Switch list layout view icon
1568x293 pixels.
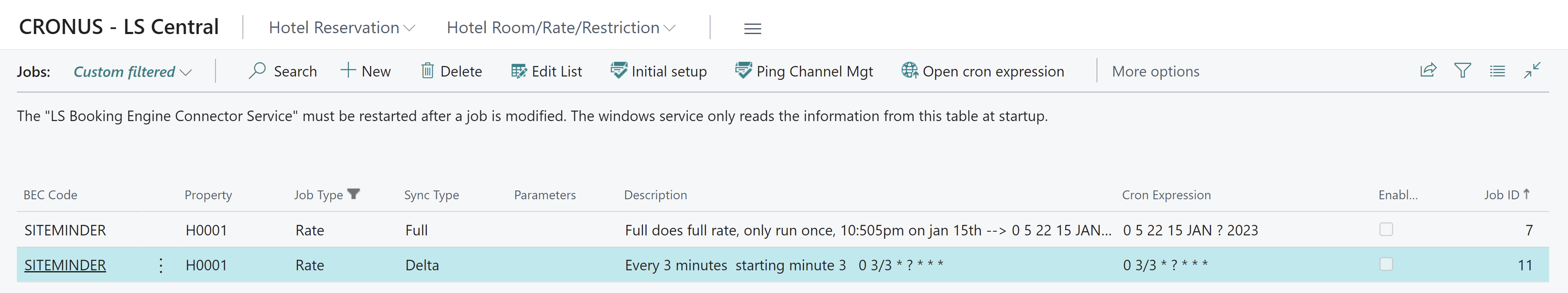point(1497,71)
